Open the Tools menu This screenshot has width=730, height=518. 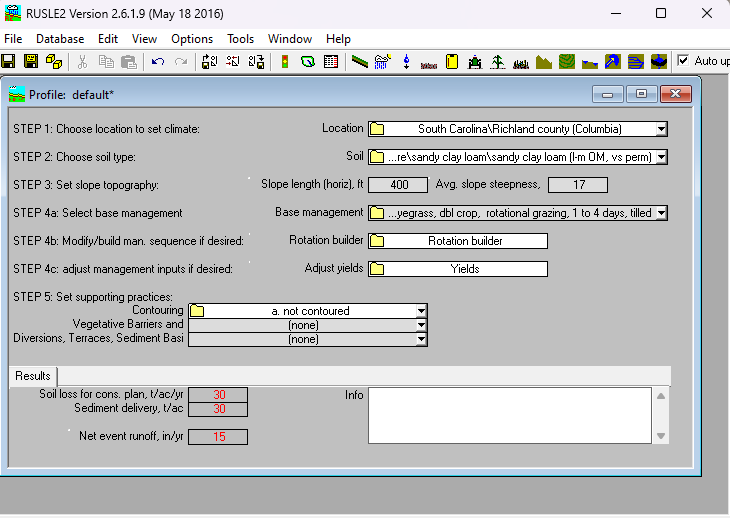[x=240, y=39]
